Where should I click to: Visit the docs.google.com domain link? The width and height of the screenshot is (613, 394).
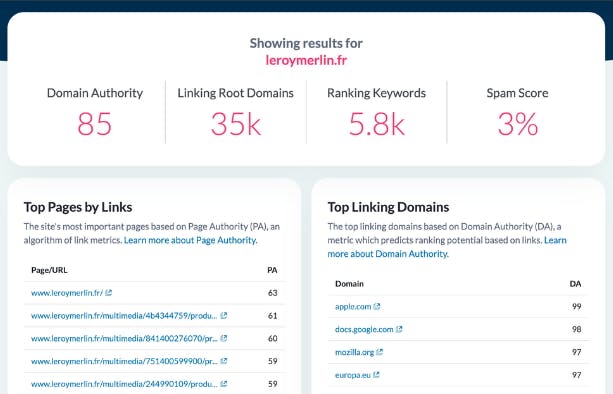click(x=364, y=330)
